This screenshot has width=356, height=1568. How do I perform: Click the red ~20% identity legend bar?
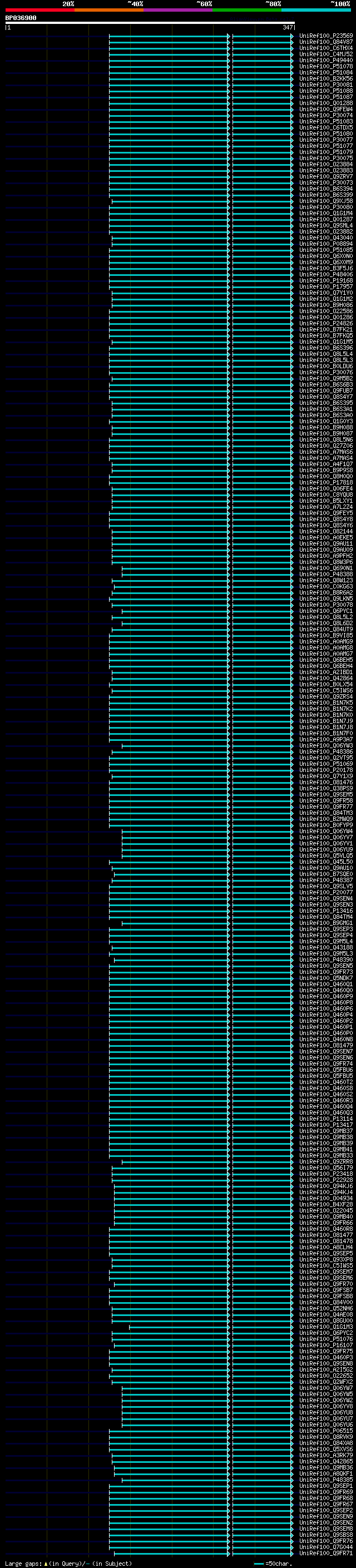tap(40, 10)
